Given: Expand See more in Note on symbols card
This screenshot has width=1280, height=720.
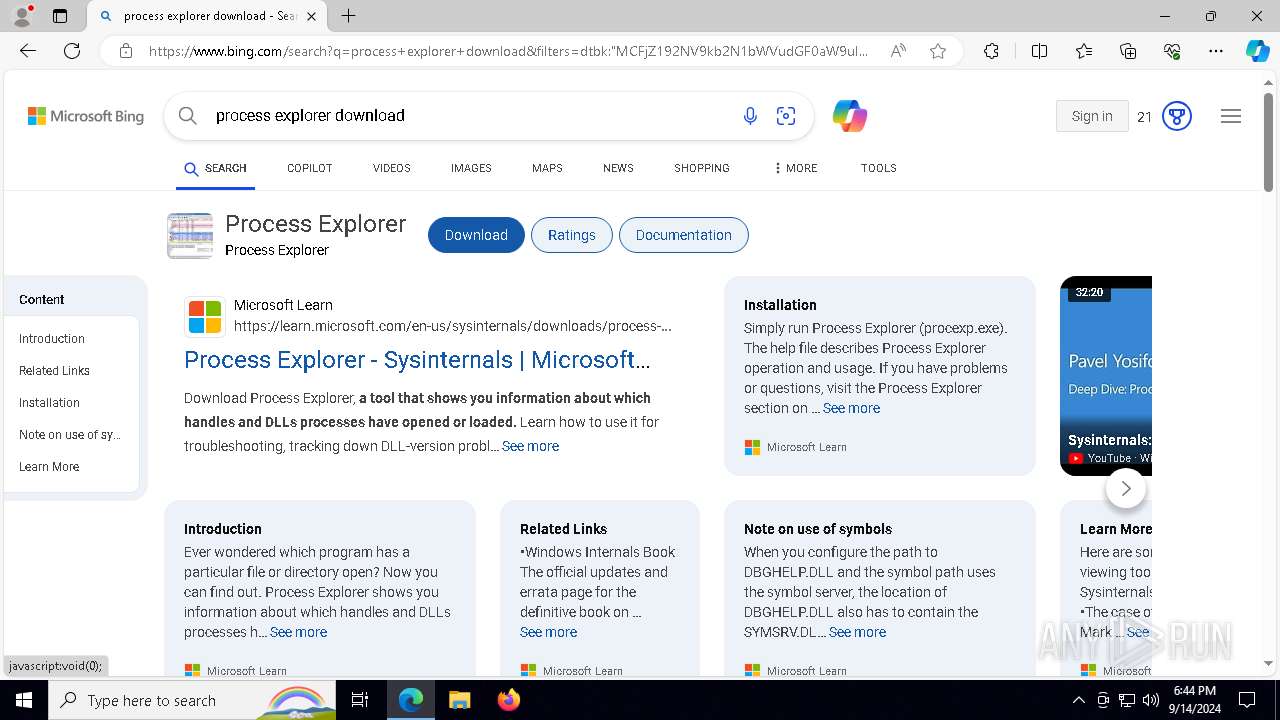Looking at the screenshot, I should [857, 632].
